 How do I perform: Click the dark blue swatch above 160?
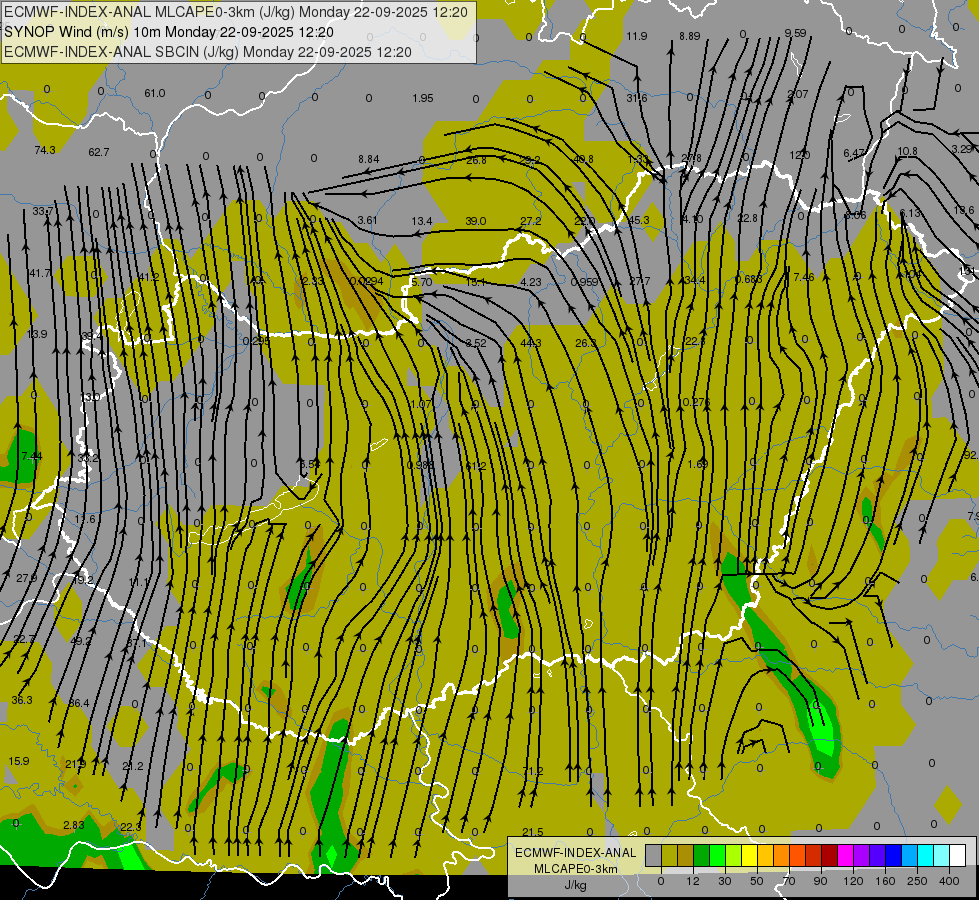tap(893, 855)
